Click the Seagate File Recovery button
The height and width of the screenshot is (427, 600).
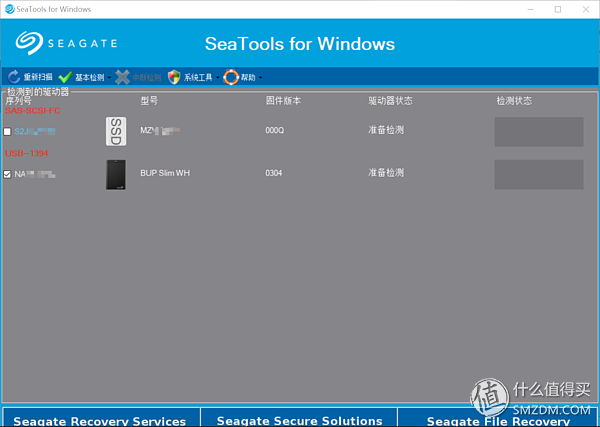tap(498, 417)
